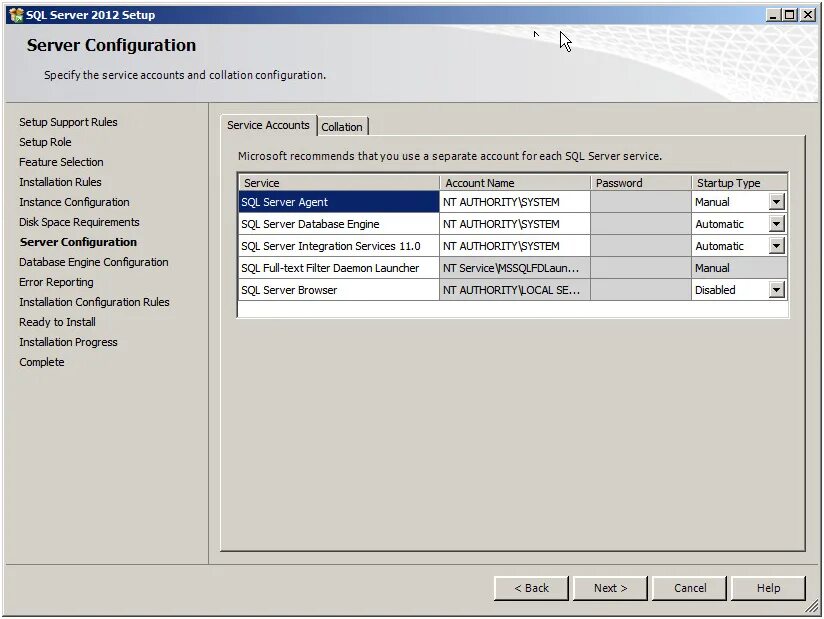This screenshot has height=619, width=824.
Task: Select the SQL Server Database Engine service cell
Action: [x=338, y=224]
